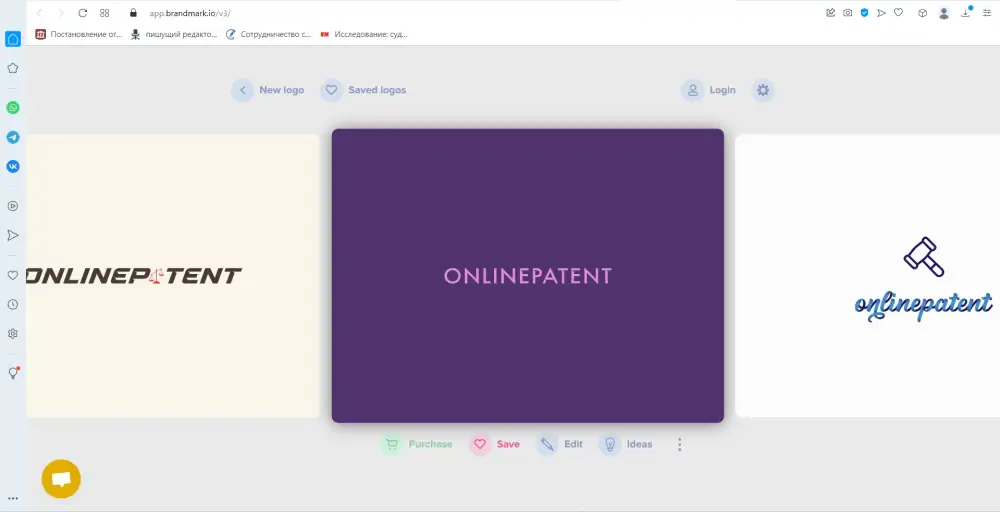The width and height of the screenshot is (1000, 512).
Task: Open Telegram in browser sidebar
Action: [x=13, y=137]
